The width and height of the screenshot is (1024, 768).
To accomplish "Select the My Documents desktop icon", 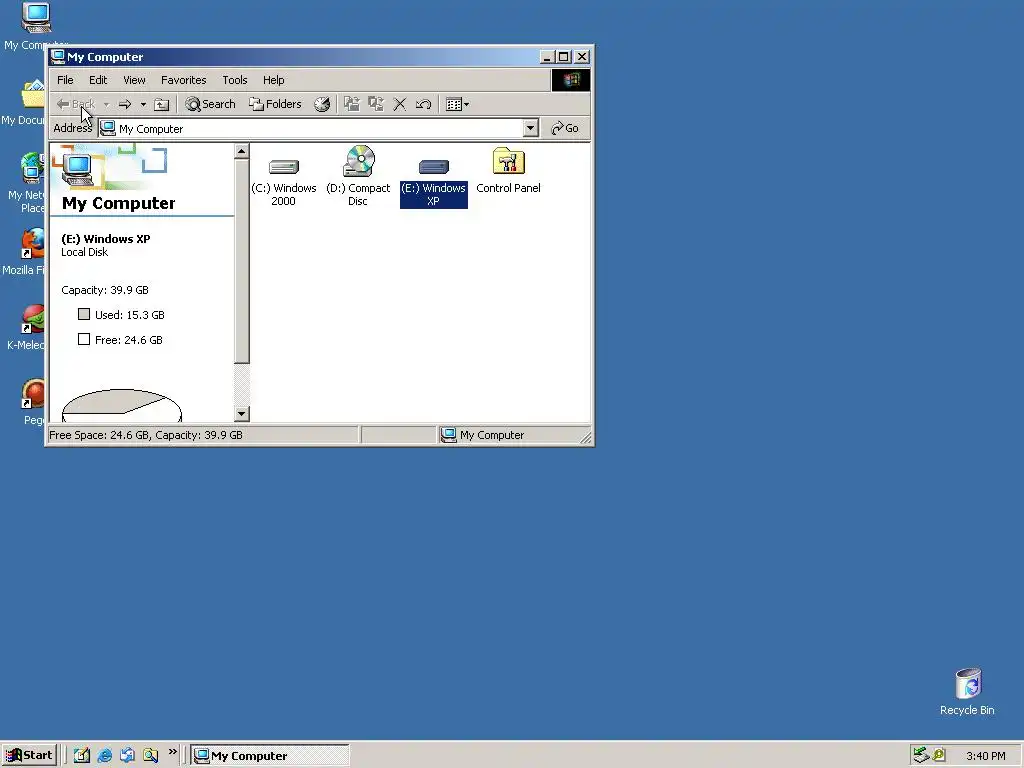I will point(26,103).
